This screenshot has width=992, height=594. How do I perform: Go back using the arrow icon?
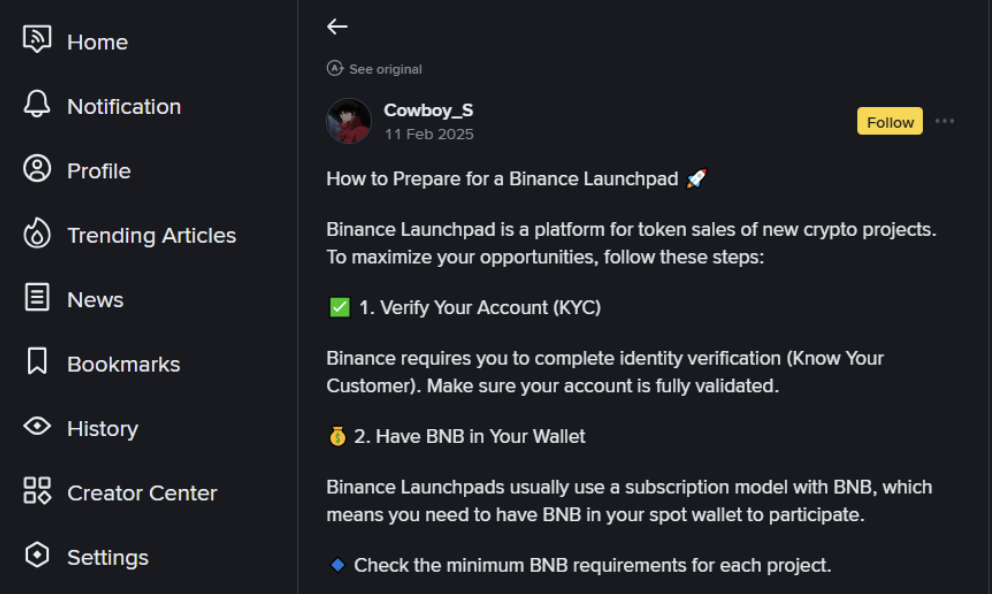coord(337,27)
